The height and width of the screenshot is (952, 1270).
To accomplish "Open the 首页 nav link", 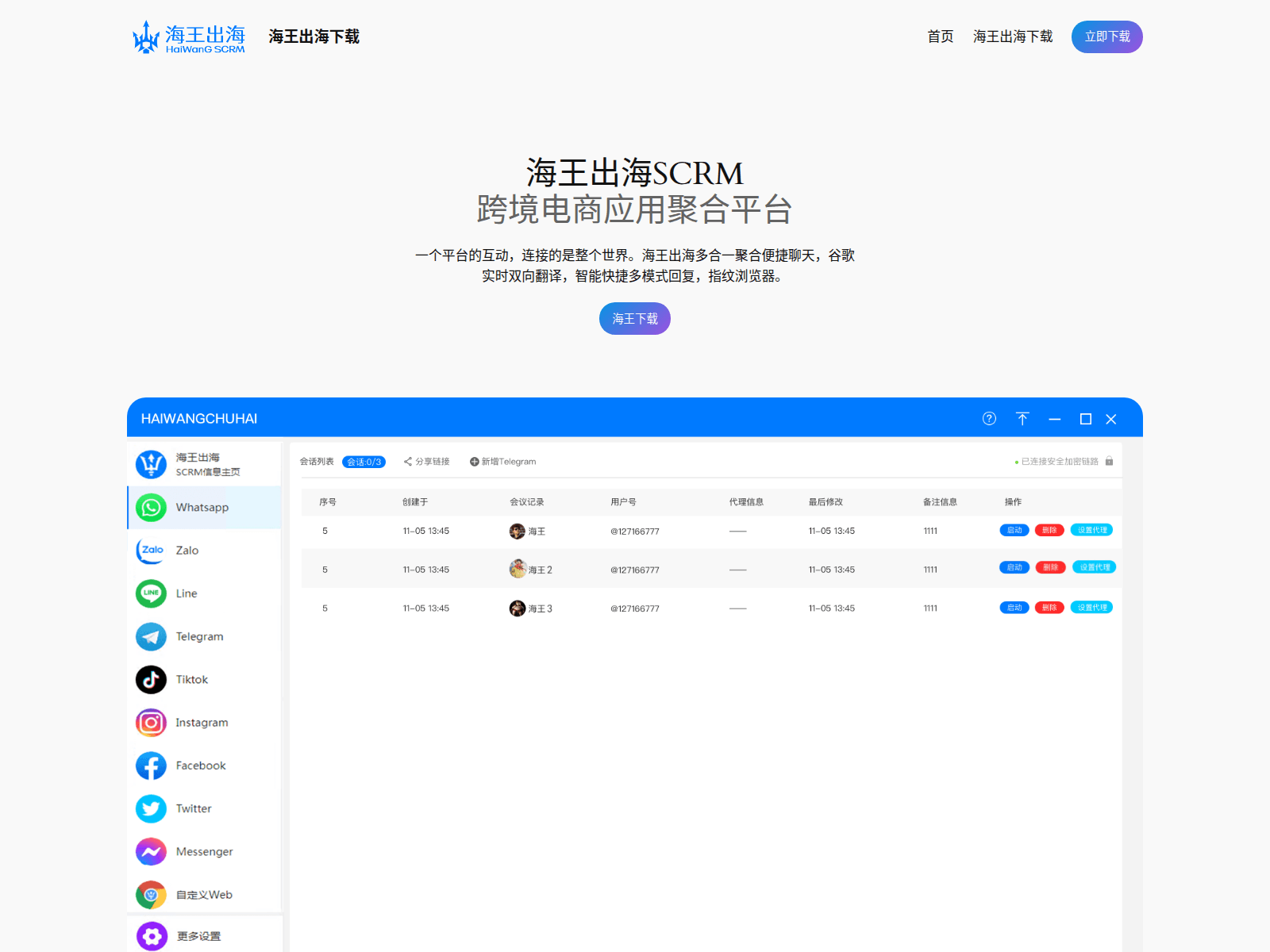I will (x=941, y=36).
